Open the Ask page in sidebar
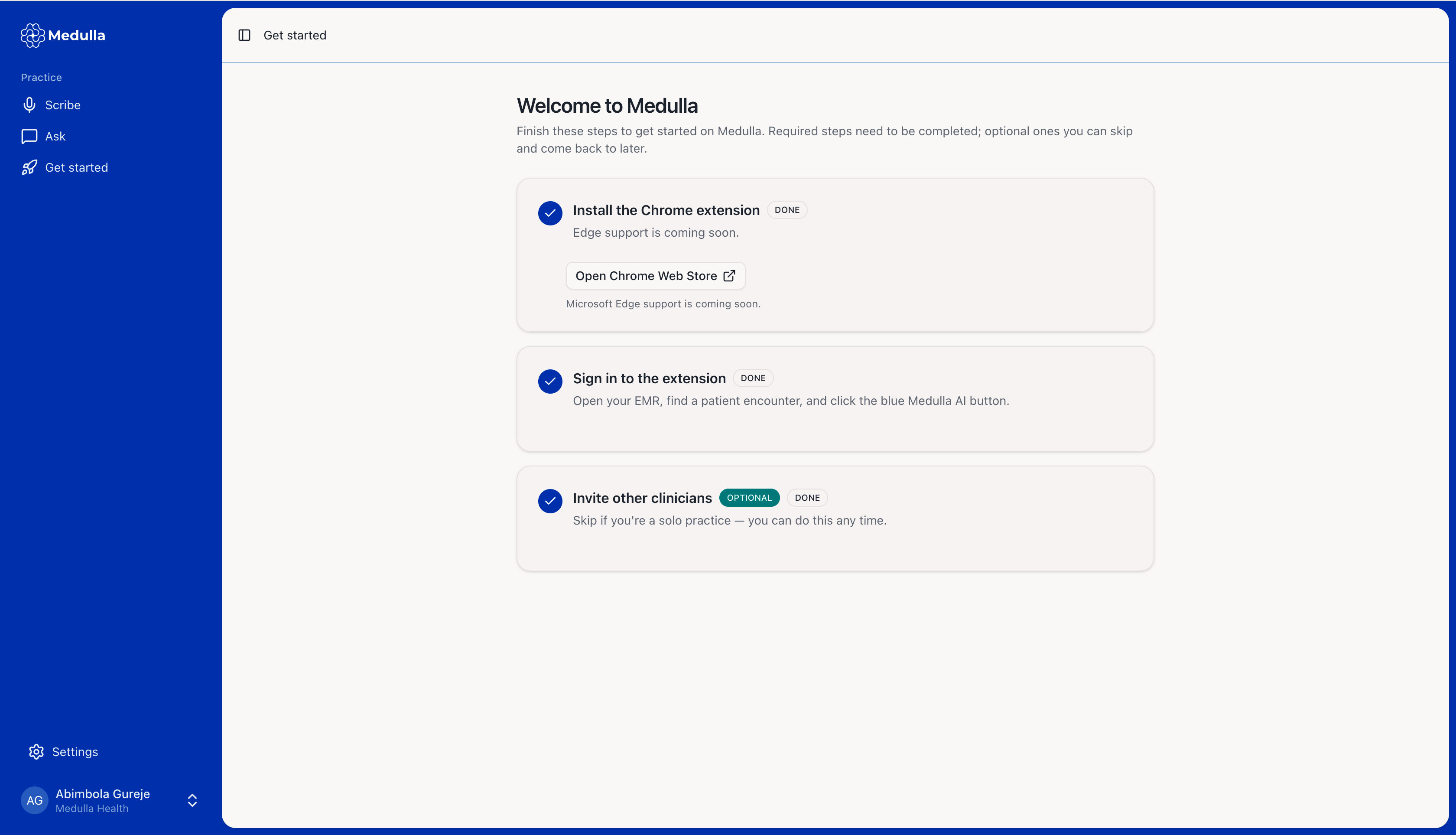Image resolution: width=1456 pixels, height=835 pixels. point(110,137)
